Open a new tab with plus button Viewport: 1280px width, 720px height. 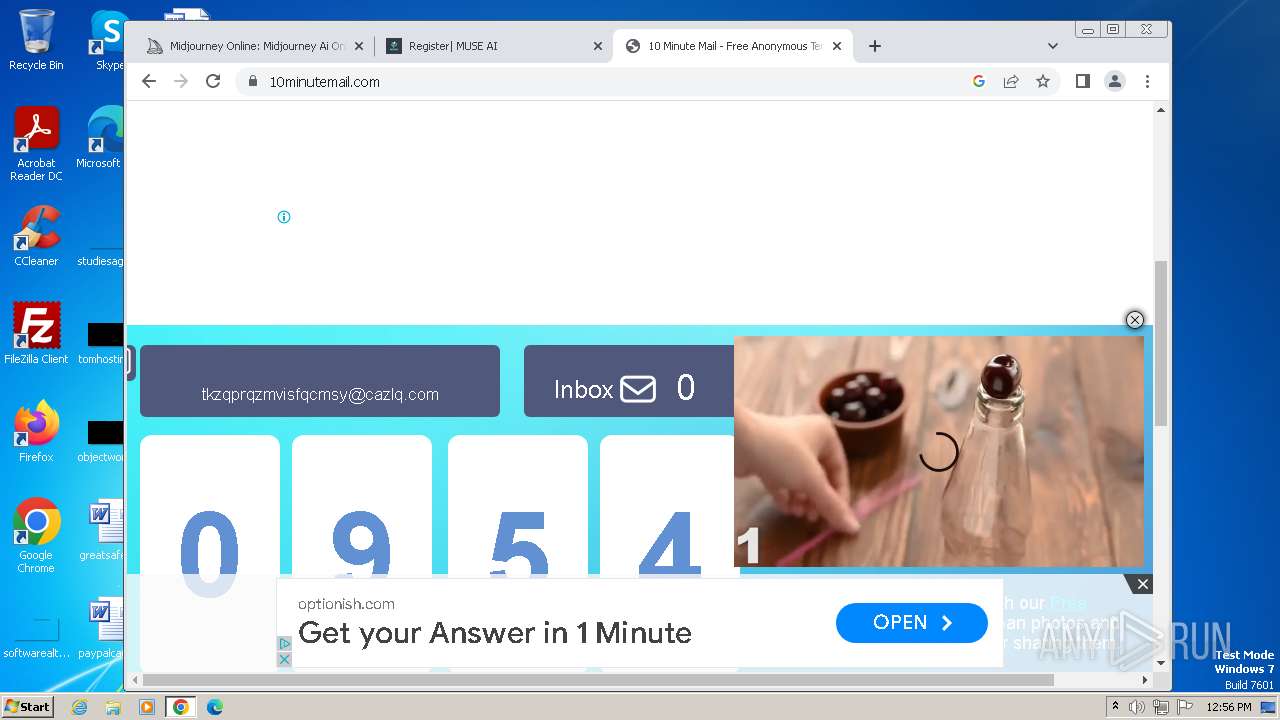click(x=875, y=46)
